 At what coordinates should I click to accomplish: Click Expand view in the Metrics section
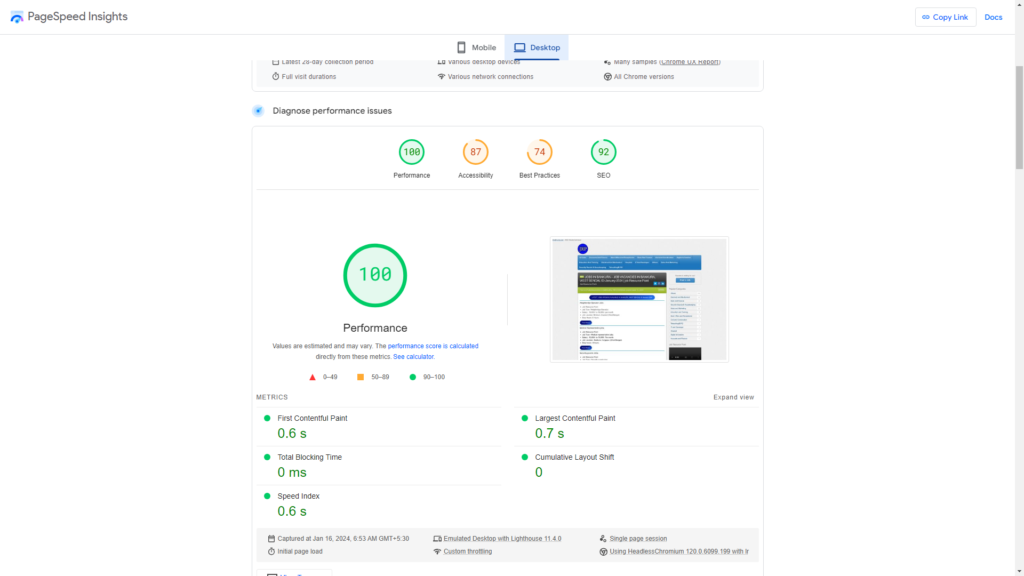click(733, 397)
